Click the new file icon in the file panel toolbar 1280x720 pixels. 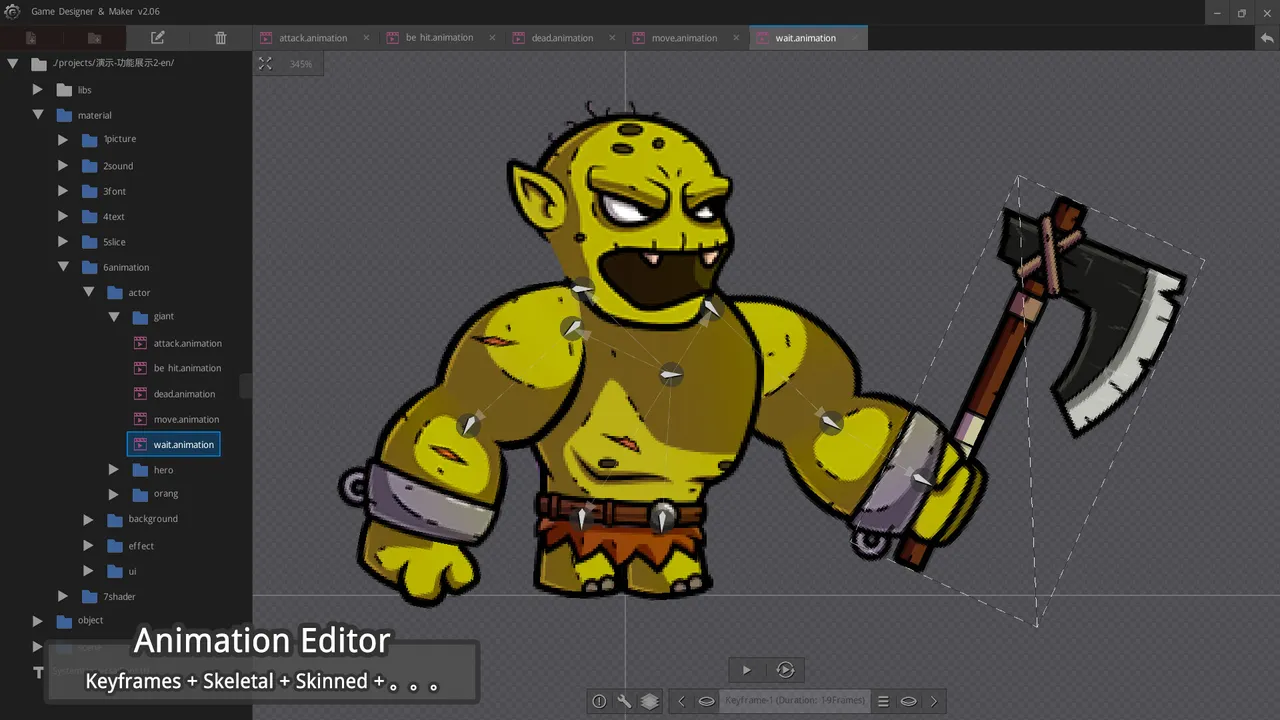(31, 38)
